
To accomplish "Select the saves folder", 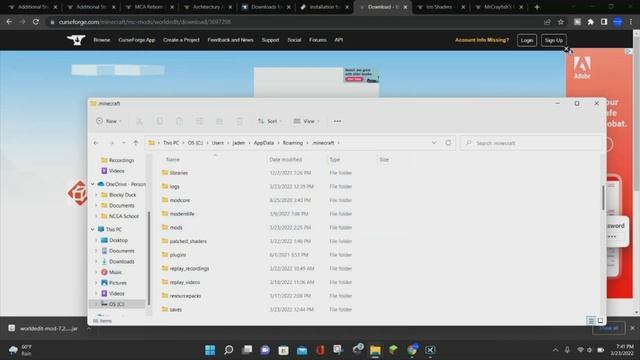I will click(x=176, y=309).
